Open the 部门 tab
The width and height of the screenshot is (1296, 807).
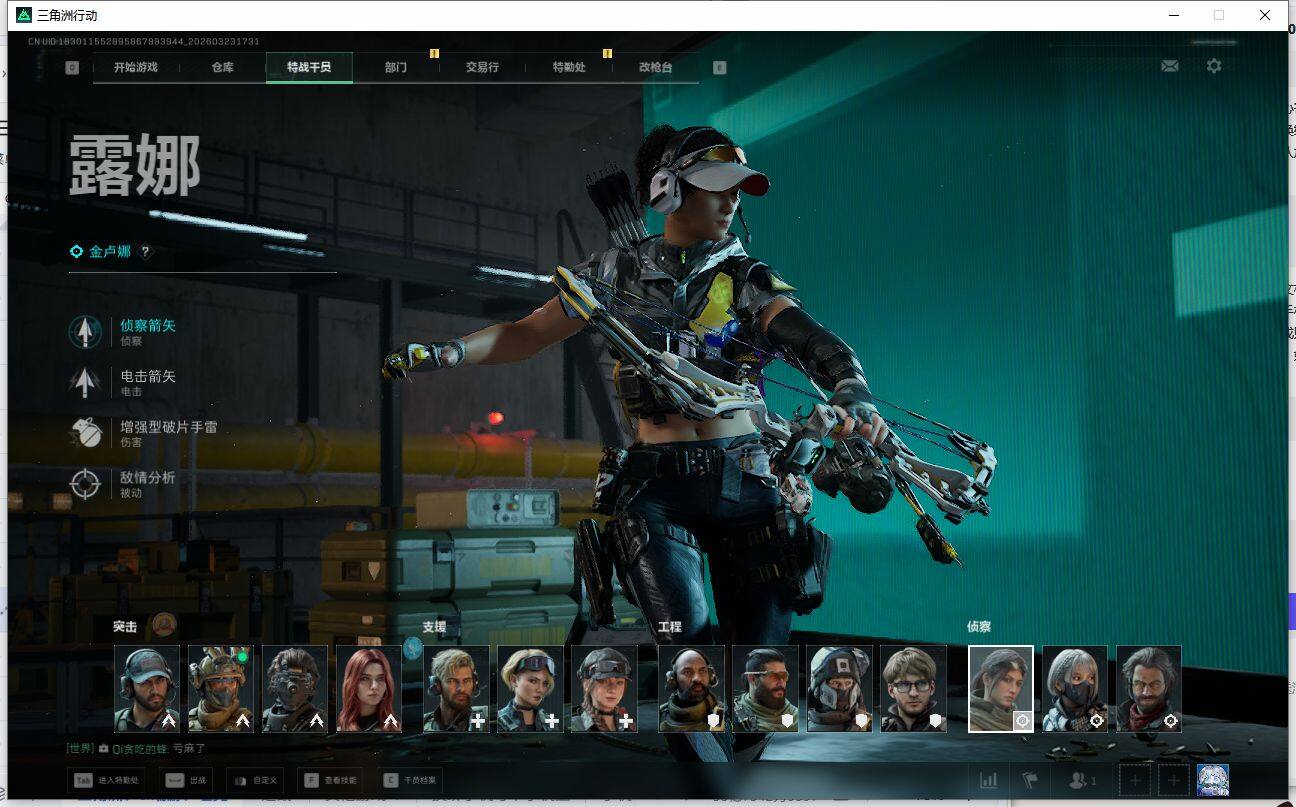[396, 68]
